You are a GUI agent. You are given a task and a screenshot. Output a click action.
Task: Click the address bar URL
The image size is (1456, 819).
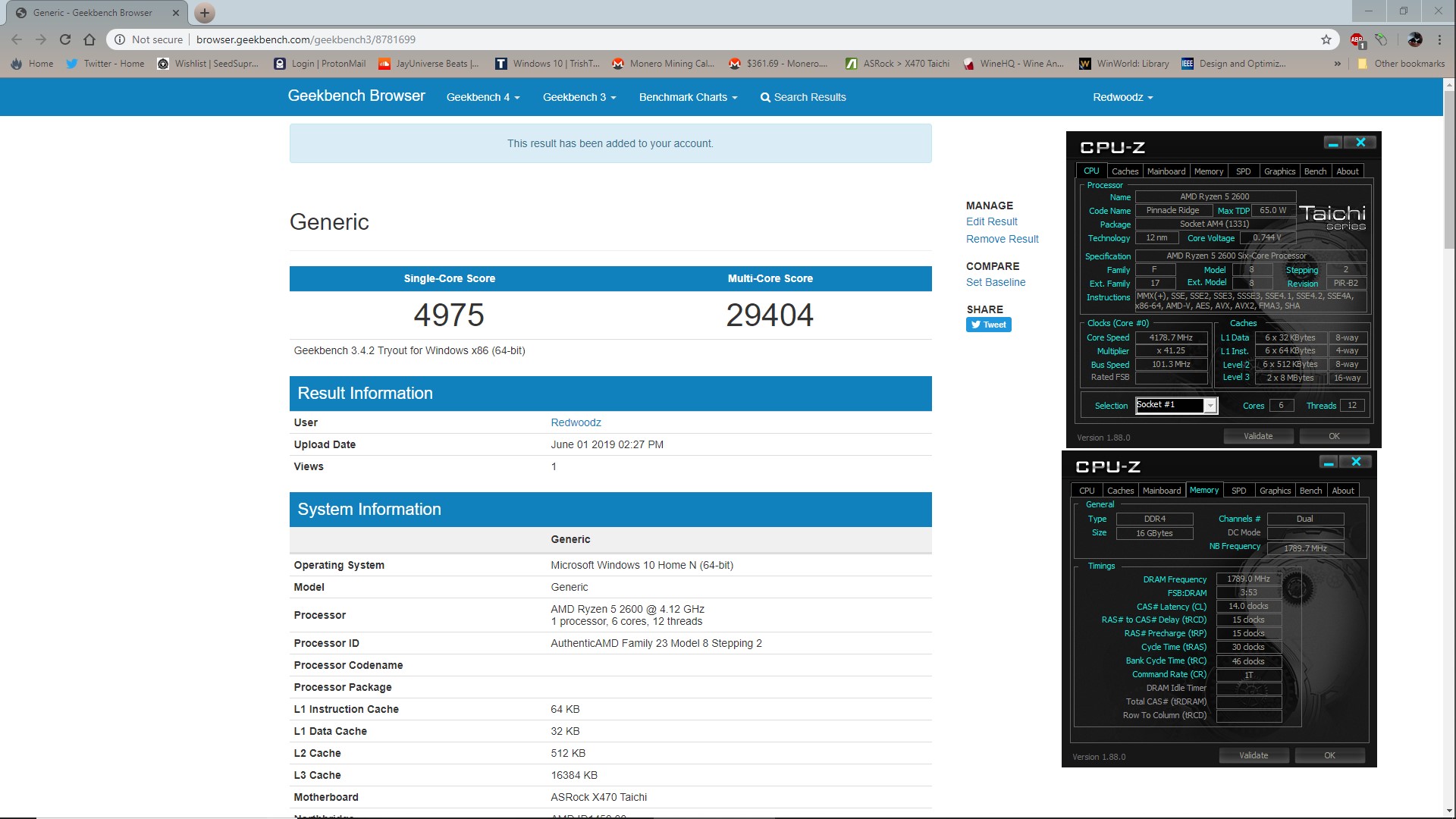tap(306, 39)
